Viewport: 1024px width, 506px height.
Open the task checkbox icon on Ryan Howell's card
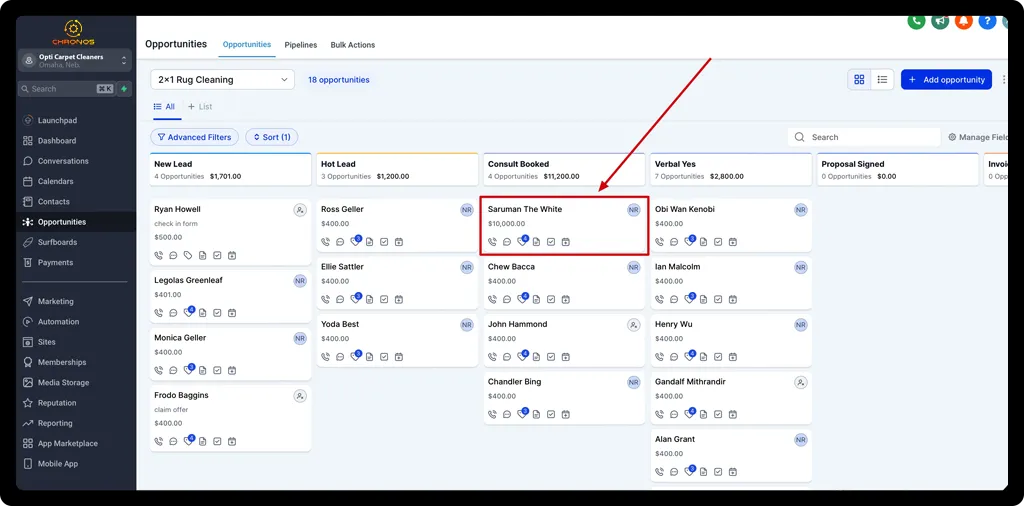[217, 255]
